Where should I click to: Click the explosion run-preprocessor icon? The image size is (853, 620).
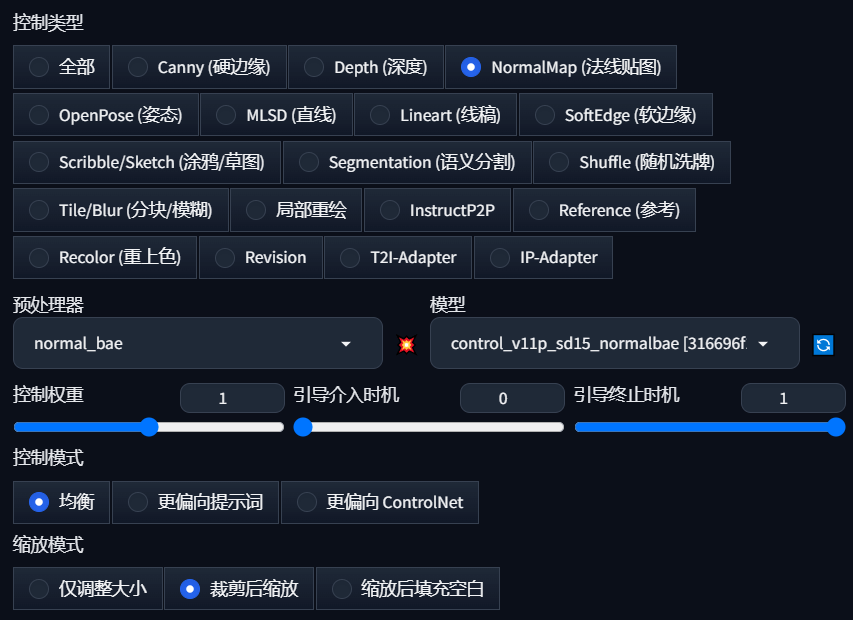(x=406, y=344)
